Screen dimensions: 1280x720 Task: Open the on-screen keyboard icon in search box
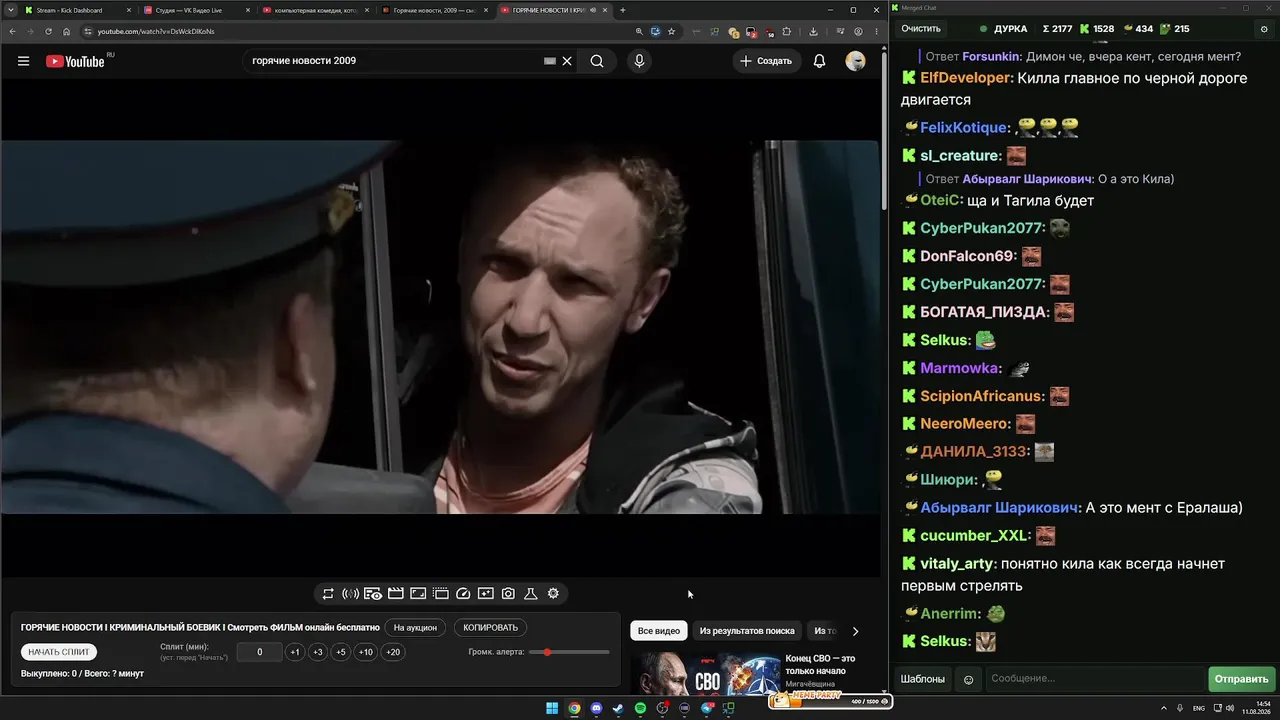point(550,61)
